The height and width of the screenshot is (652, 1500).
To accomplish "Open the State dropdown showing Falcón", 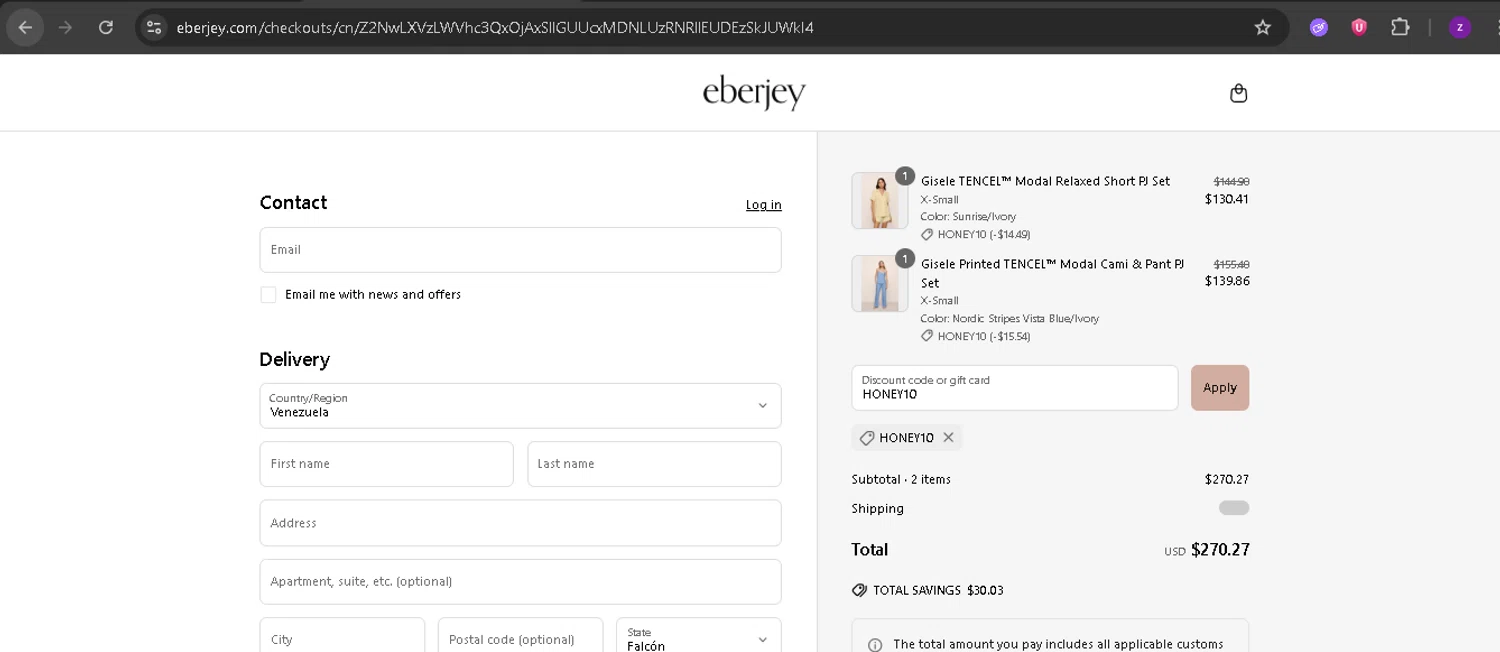I will point(698,636).
